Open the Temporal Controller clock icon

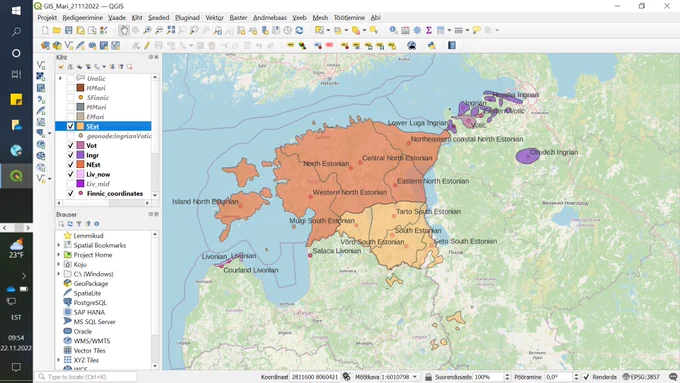tap(288, 30)
